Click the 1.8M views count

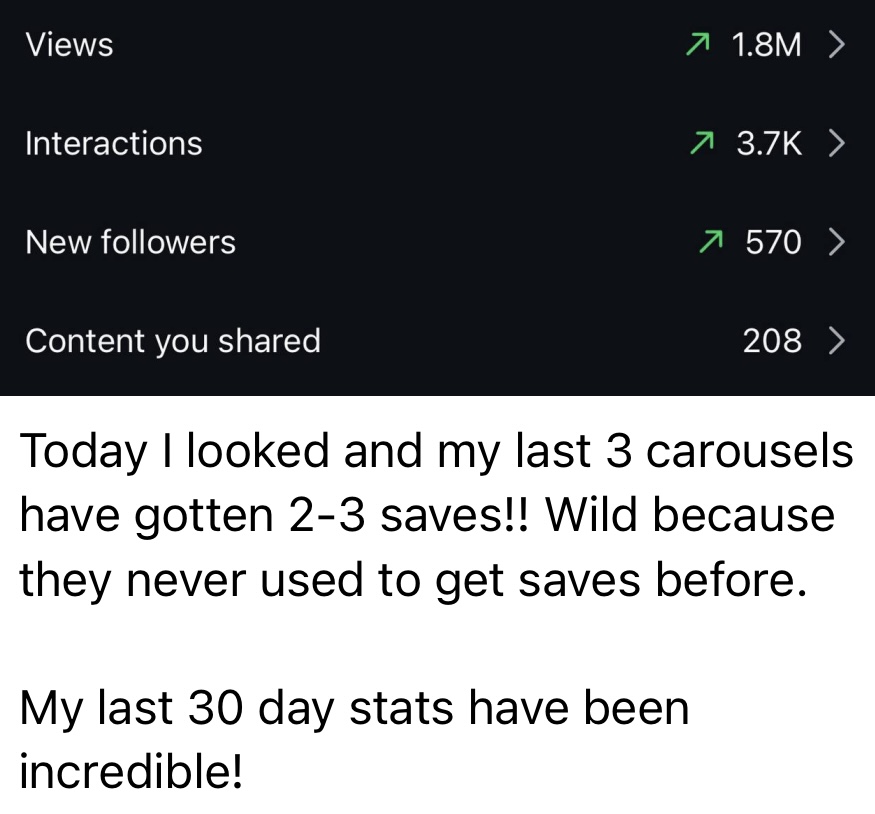(x=766, y=44)
